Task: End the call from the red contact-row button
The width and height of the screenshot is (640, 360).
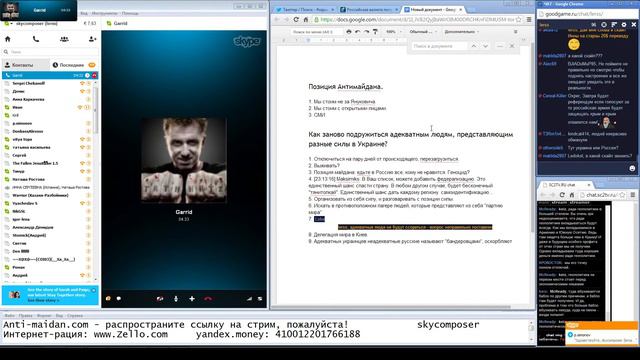Action: (x=94, y=76)
